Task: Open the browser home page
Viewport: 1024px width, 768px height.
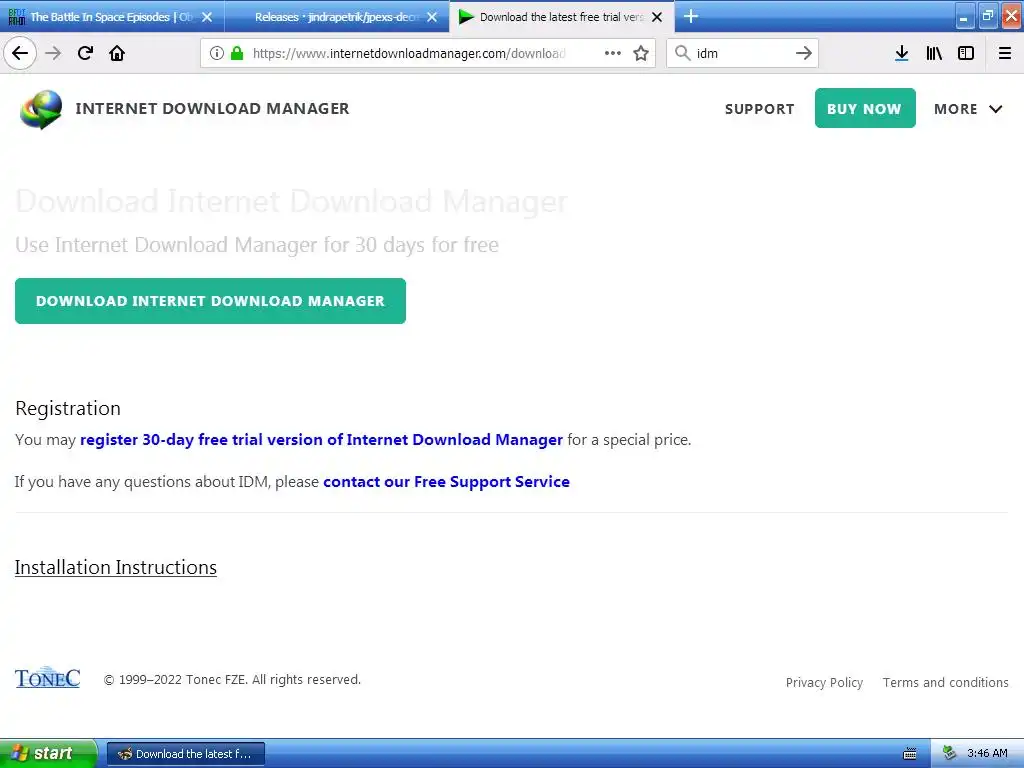Action: click(x=117, y=53)
